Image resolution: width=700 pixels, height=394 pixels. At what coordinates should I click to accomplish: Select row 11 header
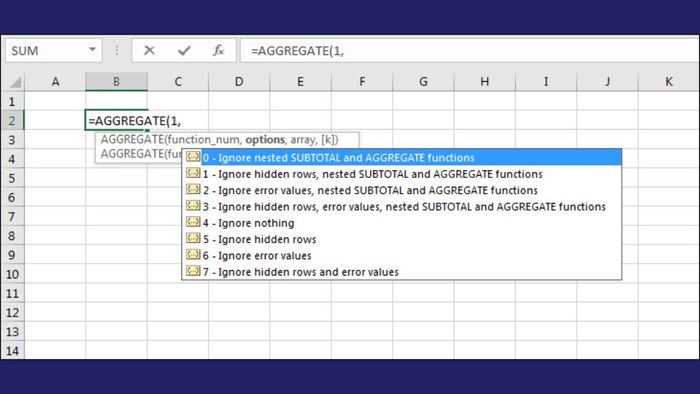coord(12,293)
